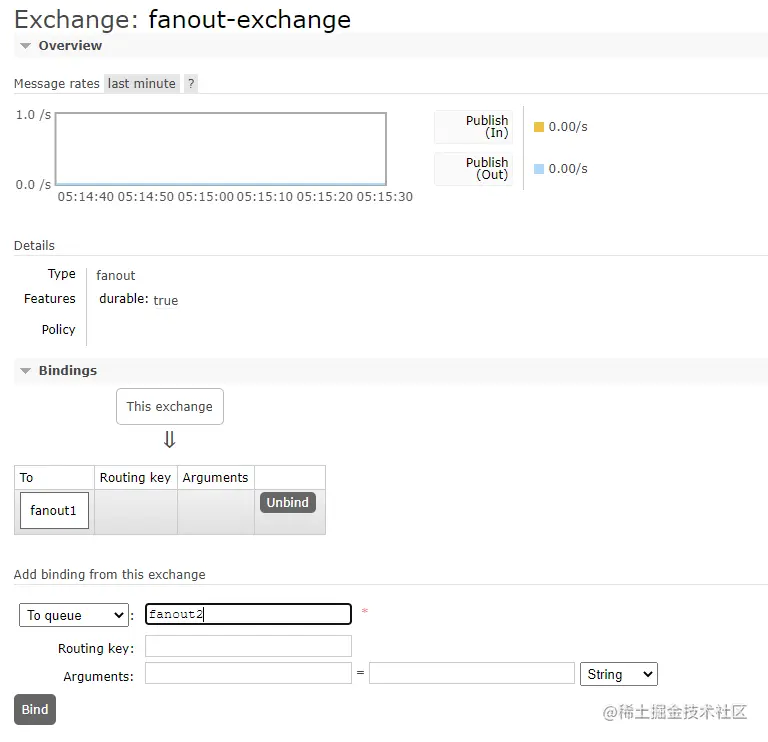The image size is (768, 742).
Task: Change the 'last minute' message rates range
Action: tap(142, 84)
